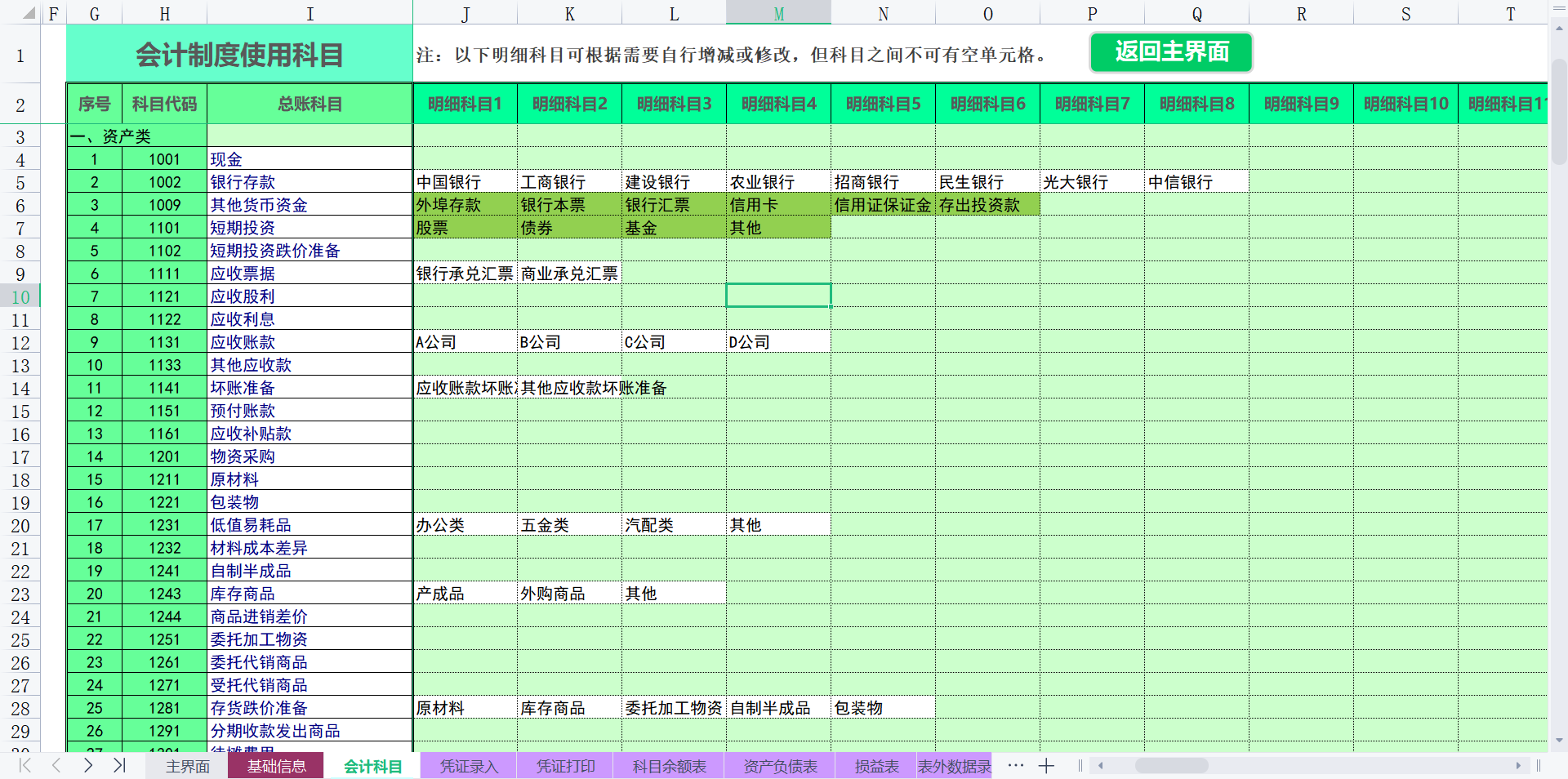Click the previous sheet arrow icon
1568x779 pixels.
[56, 766]
